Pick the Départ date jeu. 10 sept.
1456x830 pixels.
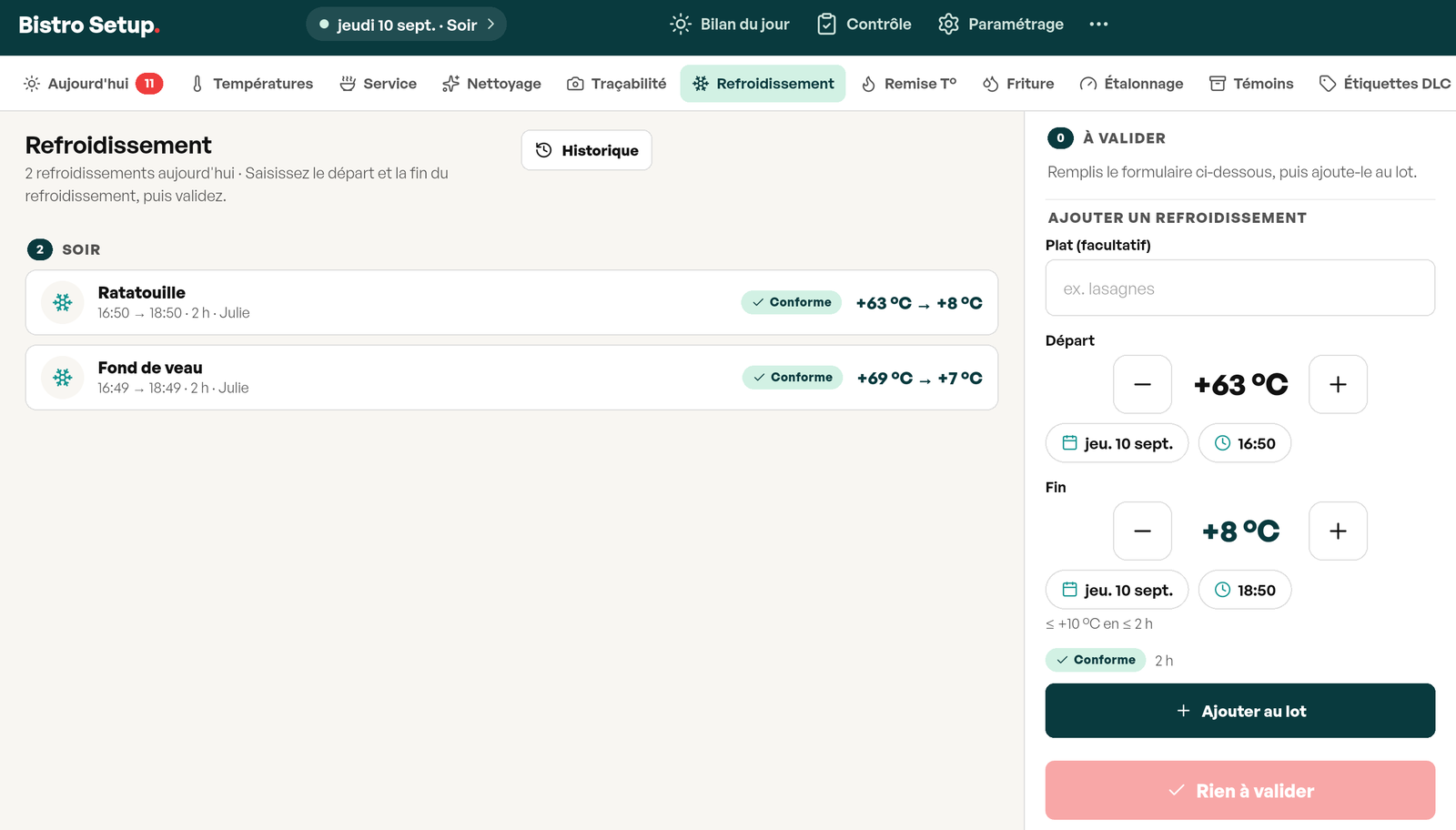1117,443
